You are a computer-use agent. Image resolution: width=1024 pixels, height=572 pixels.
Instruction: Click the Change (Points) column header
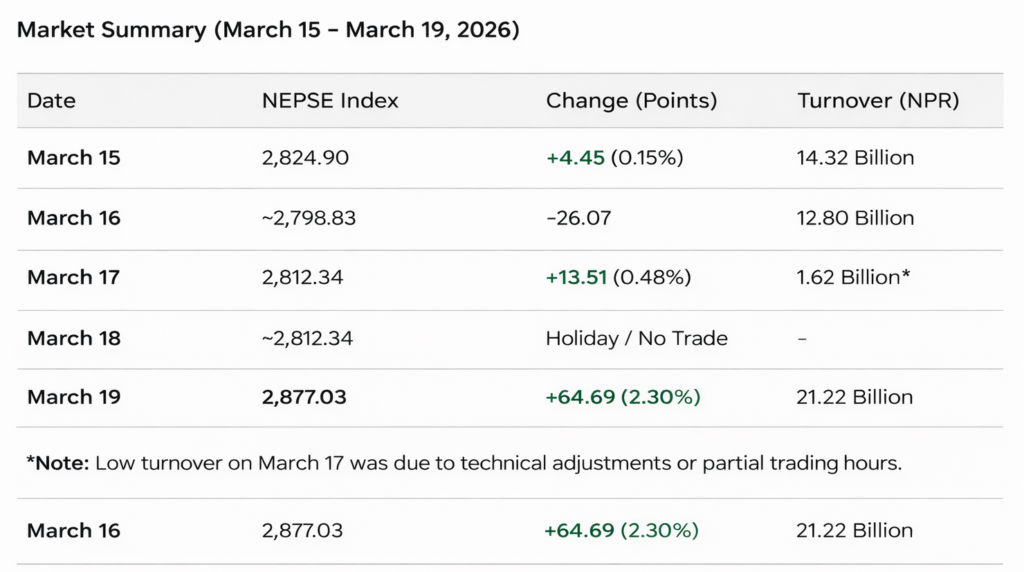tap(631, 100)
